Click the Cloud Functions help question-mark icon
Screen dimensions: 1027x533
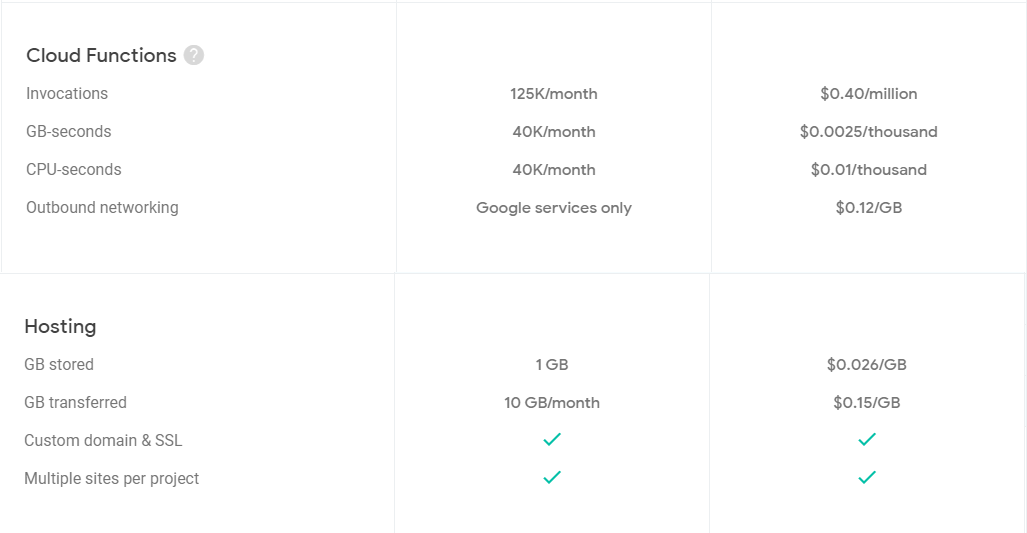(193, 56)
